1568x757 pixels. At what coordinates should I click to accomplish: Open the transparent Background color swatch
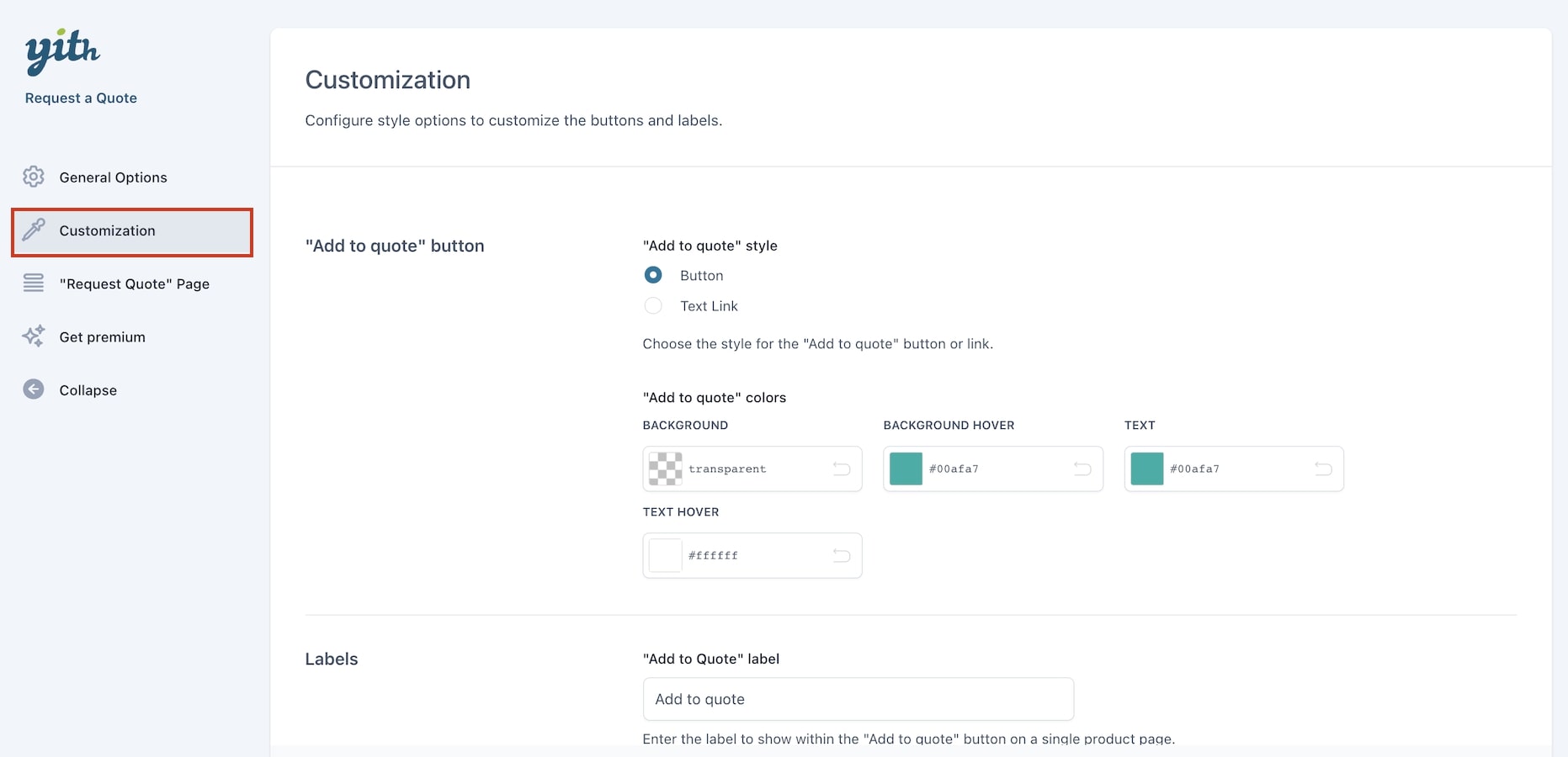coord(665,468)
